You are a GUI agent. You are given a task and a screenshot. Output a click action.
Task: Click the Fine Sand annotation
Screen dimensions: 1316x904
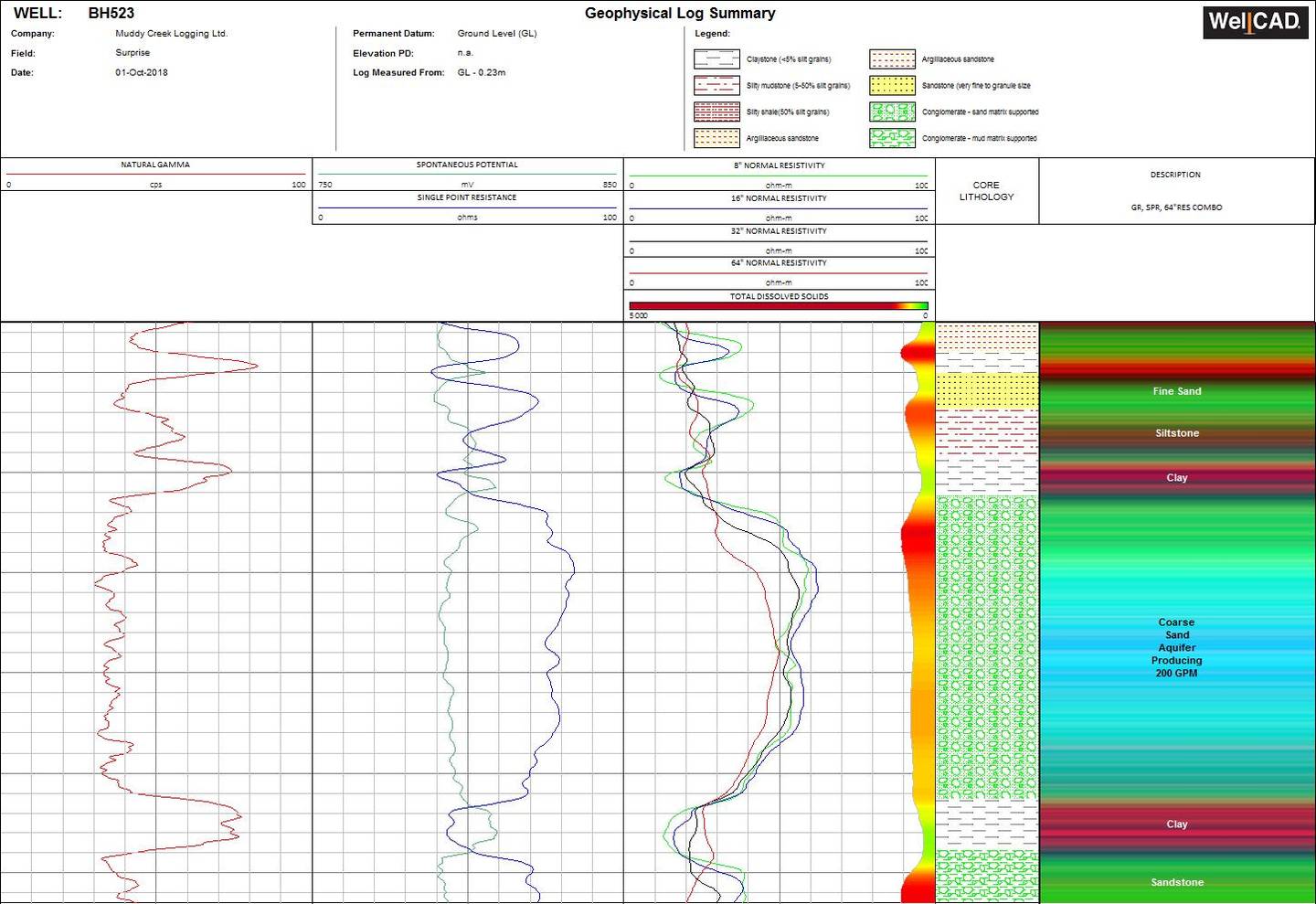point(1177,390)
